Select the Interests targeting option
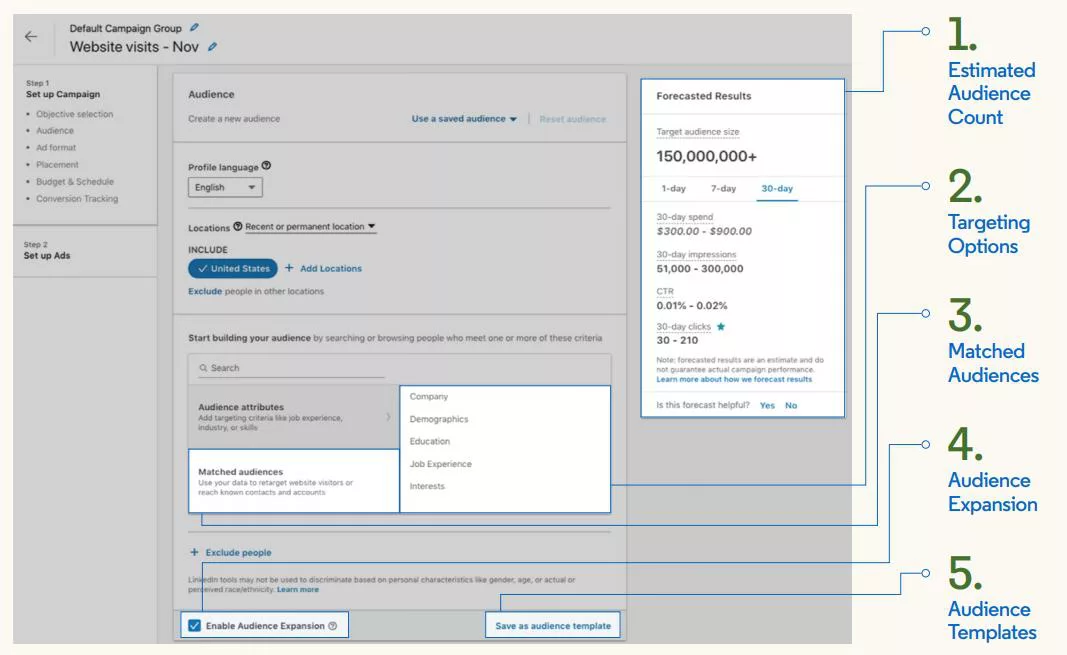The height and width of the screenshot is (655, 1067). point(427,486)
